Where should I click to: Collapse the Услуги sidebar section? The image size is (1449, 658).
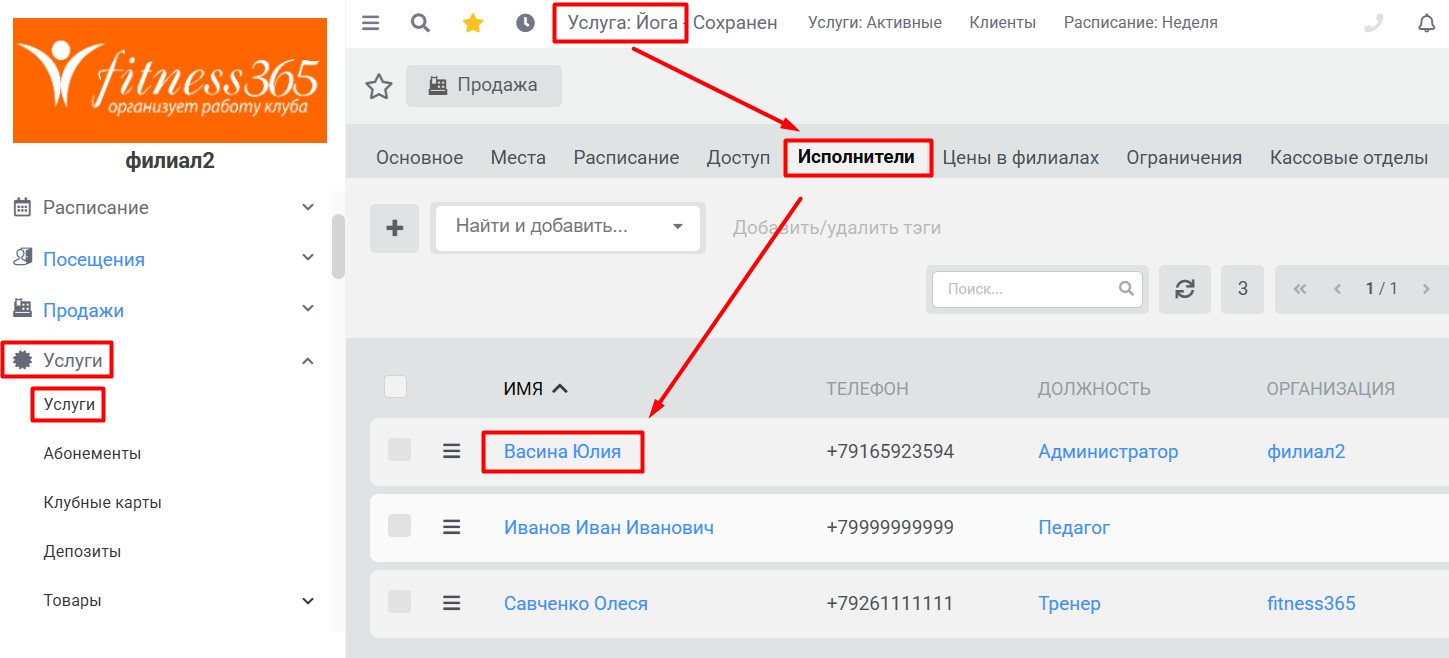point(308,361)
